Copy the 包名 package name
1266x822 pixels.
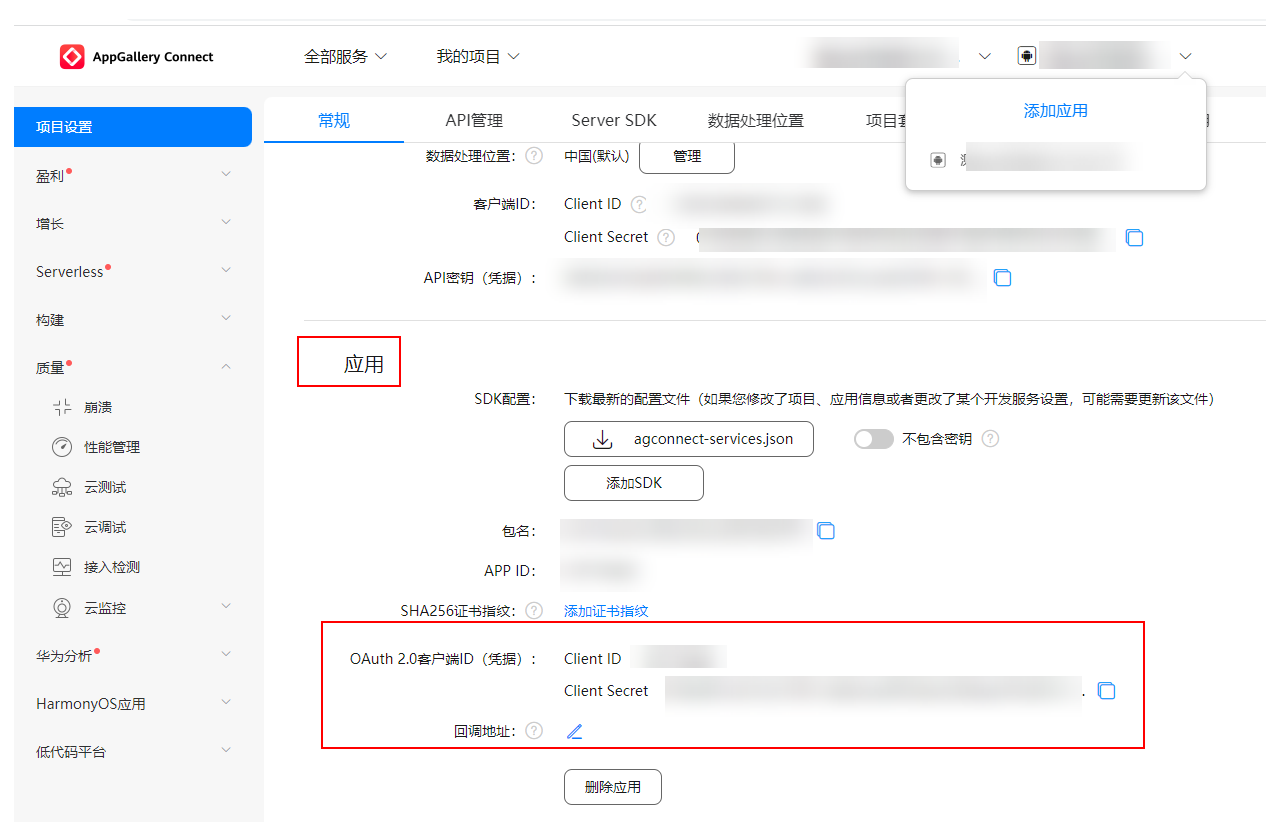826,531
